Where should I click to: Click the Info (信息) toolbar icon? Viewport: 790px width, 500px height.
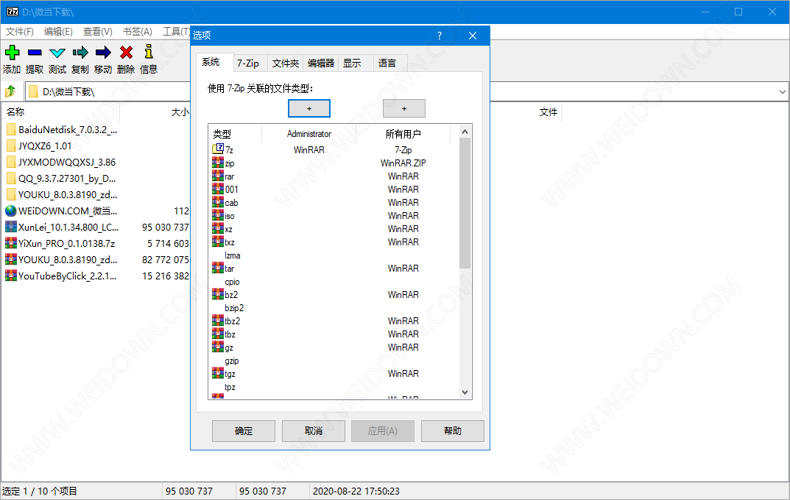[149, 52]
